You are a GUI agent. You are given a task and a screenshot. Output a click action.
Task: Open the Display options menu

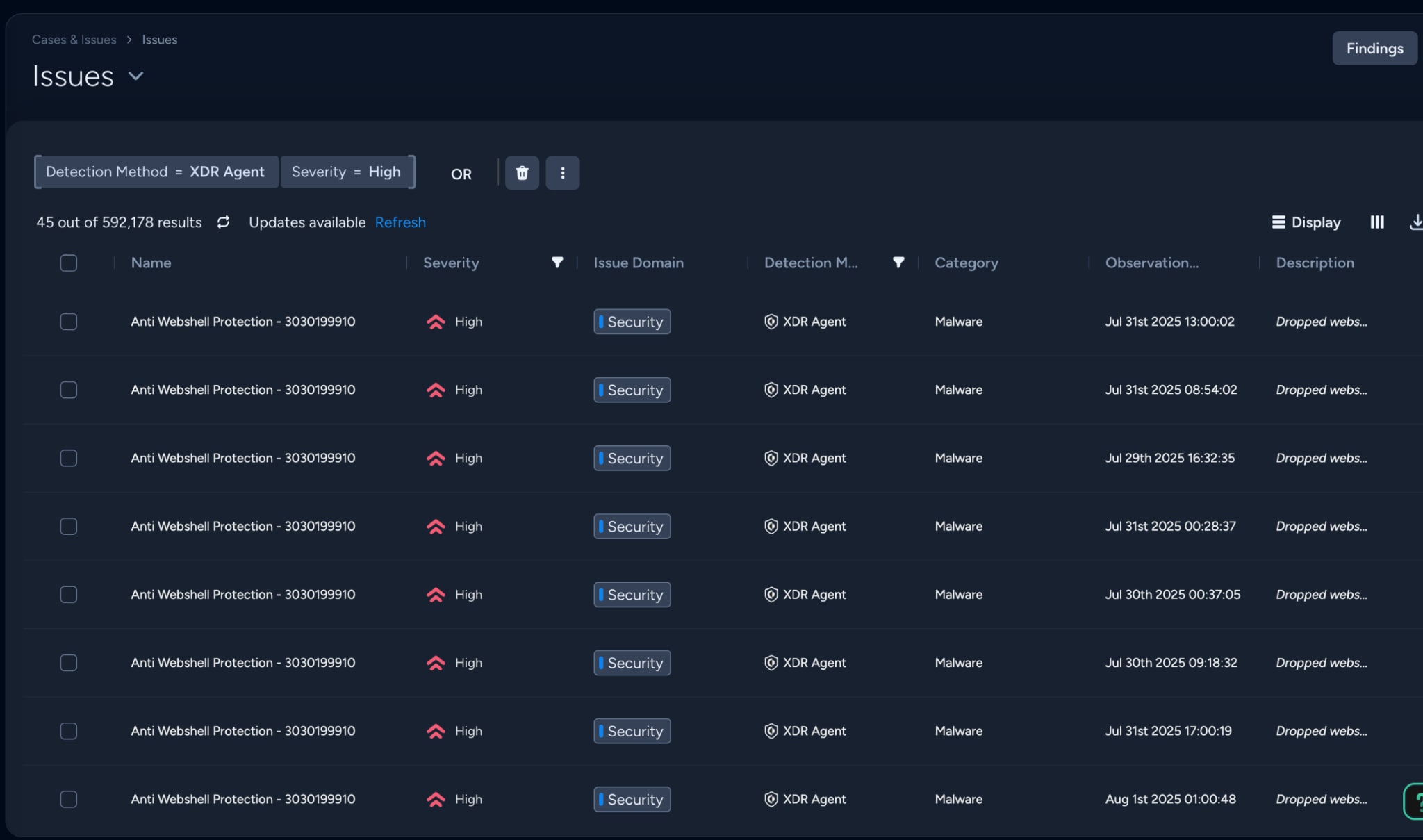1306,222
